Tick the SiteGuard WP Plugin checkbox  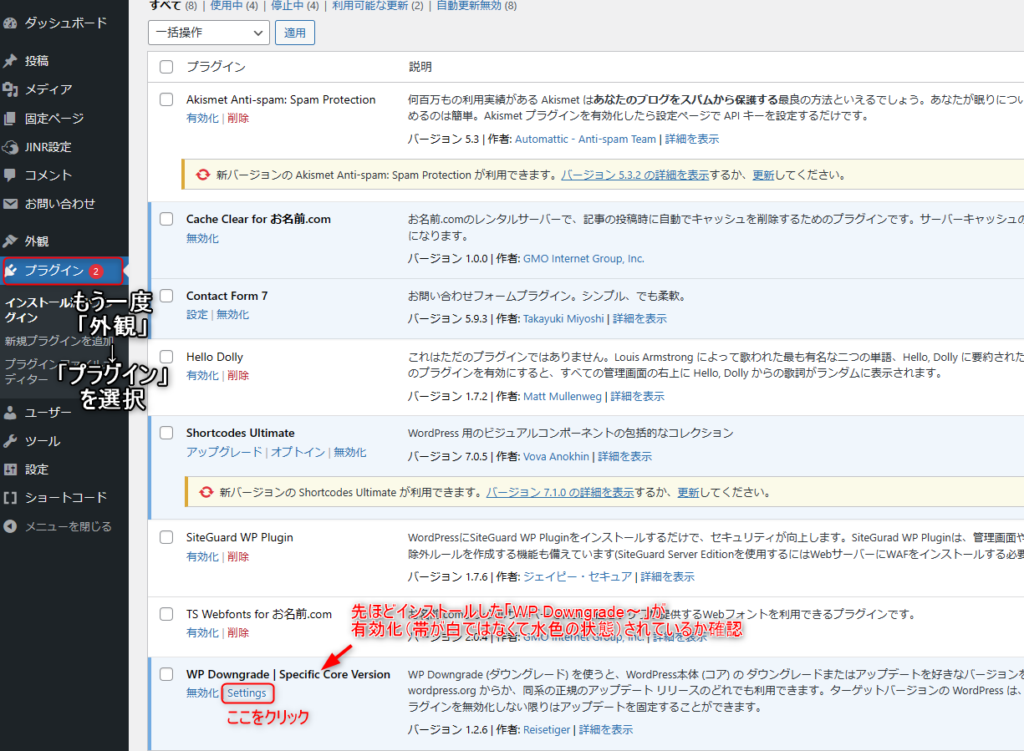[x=167, y=537]
